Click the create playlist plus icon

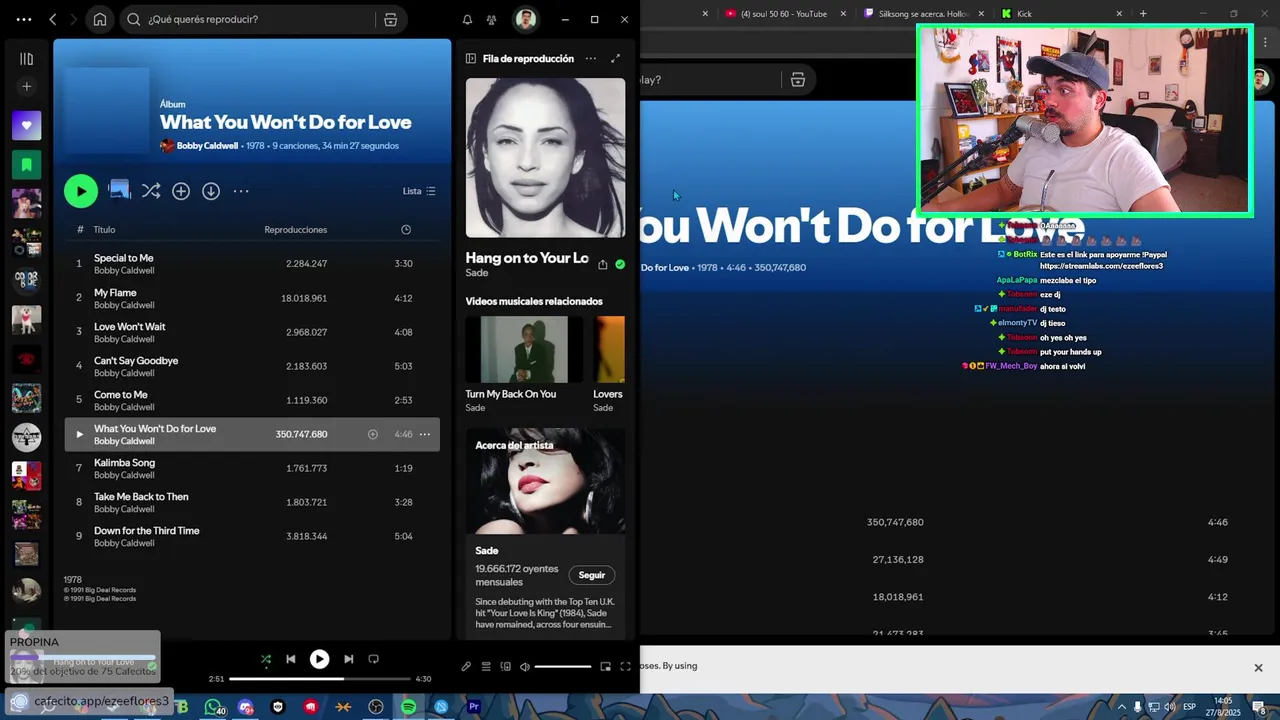pyautogui.click(x=26, y=86)
